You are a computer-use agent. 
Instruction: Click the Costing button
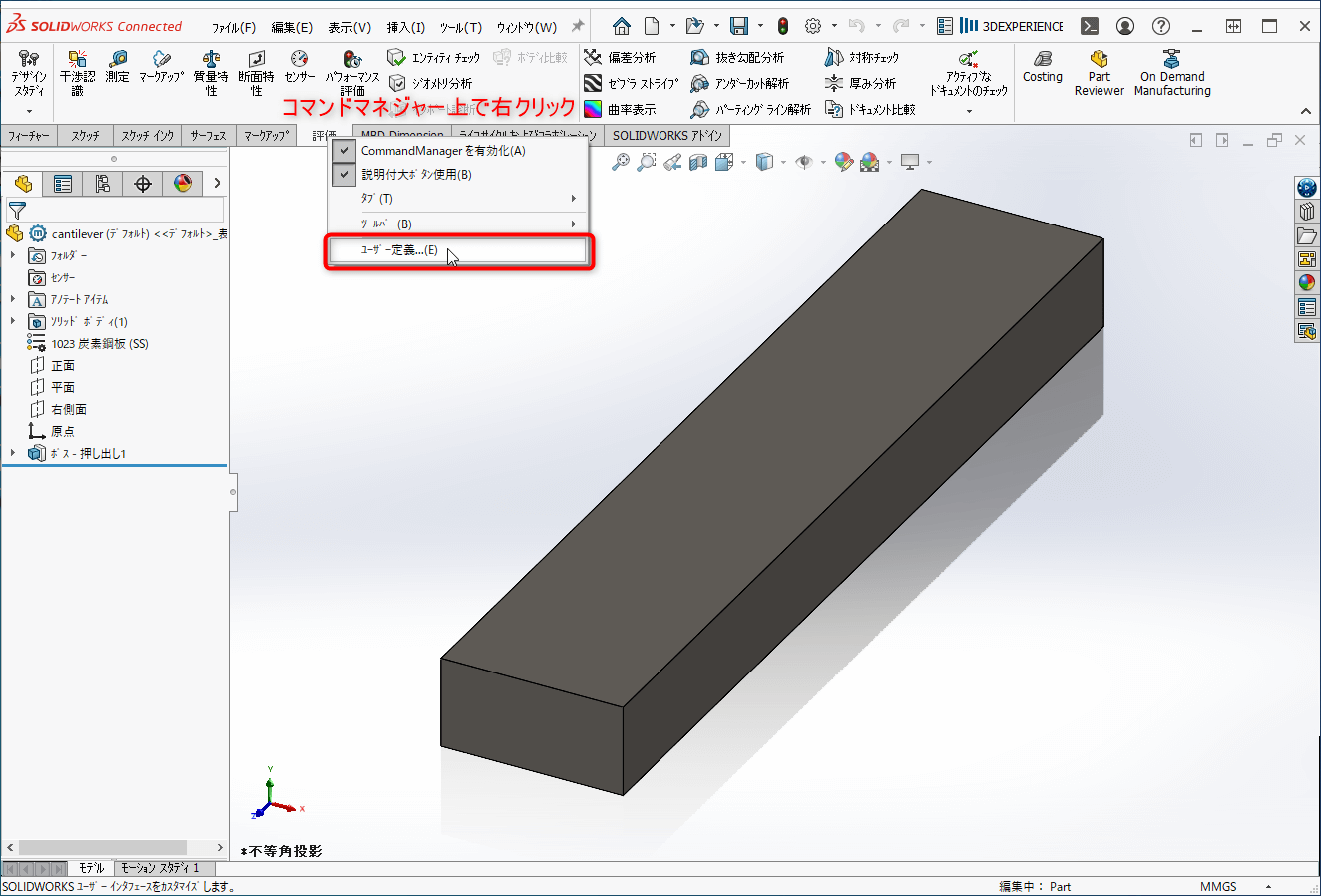pyautogui.click(x=1042, y=70)
